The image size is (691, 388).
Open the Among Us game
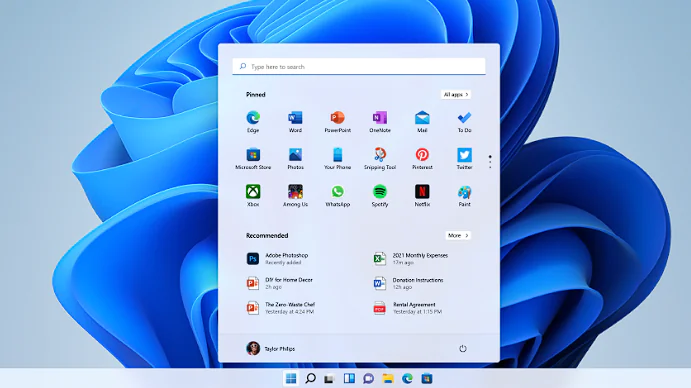point(295,196)
